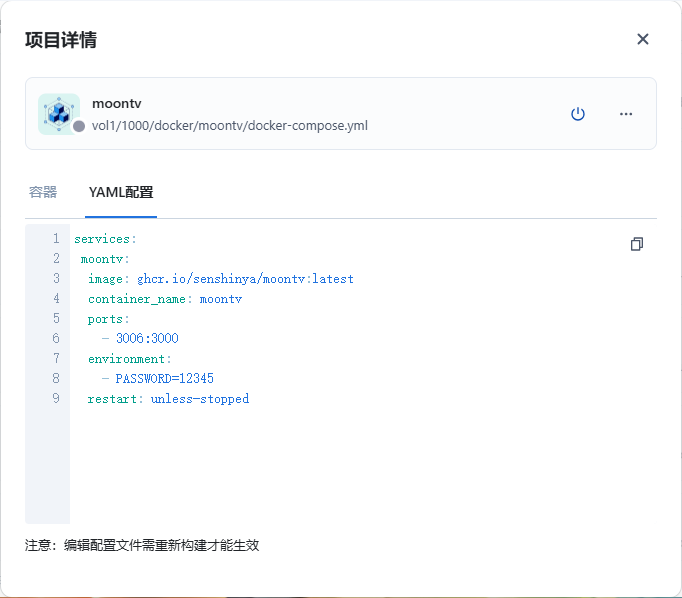Click the moontv project cube icon
This screenshot has height=598, width=682.
click(x=59, y=114)
